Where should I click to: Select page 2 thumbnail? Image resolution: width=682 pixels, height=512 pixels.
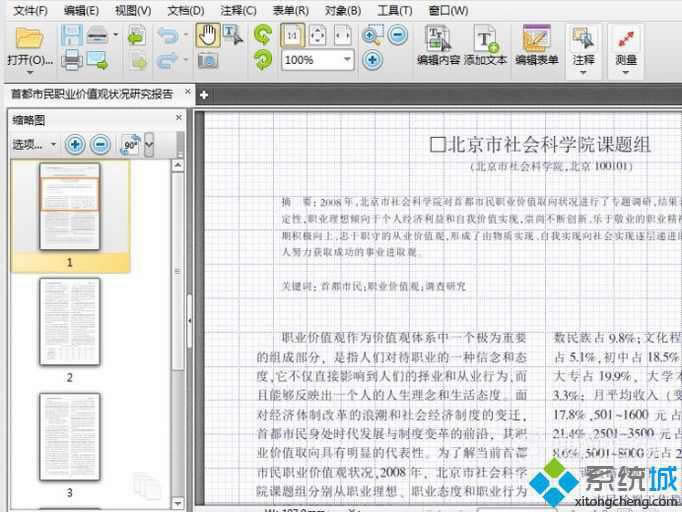point(70,321)
